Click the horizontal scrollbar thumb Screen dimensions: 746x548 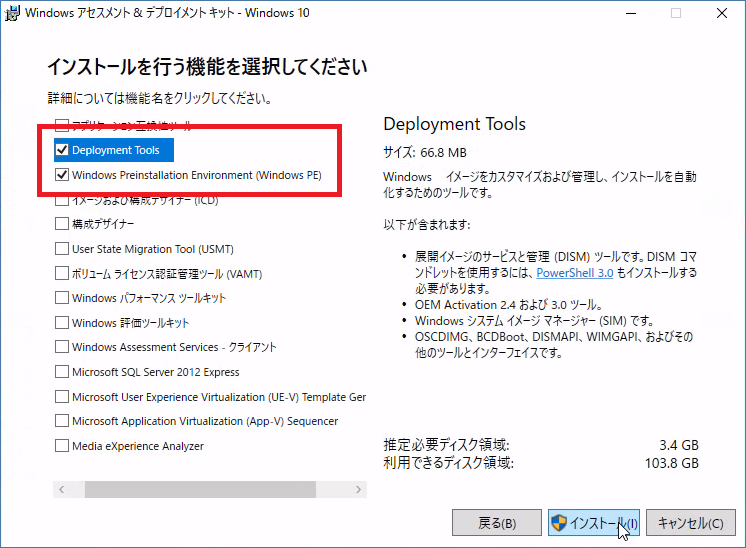[200, 489]
